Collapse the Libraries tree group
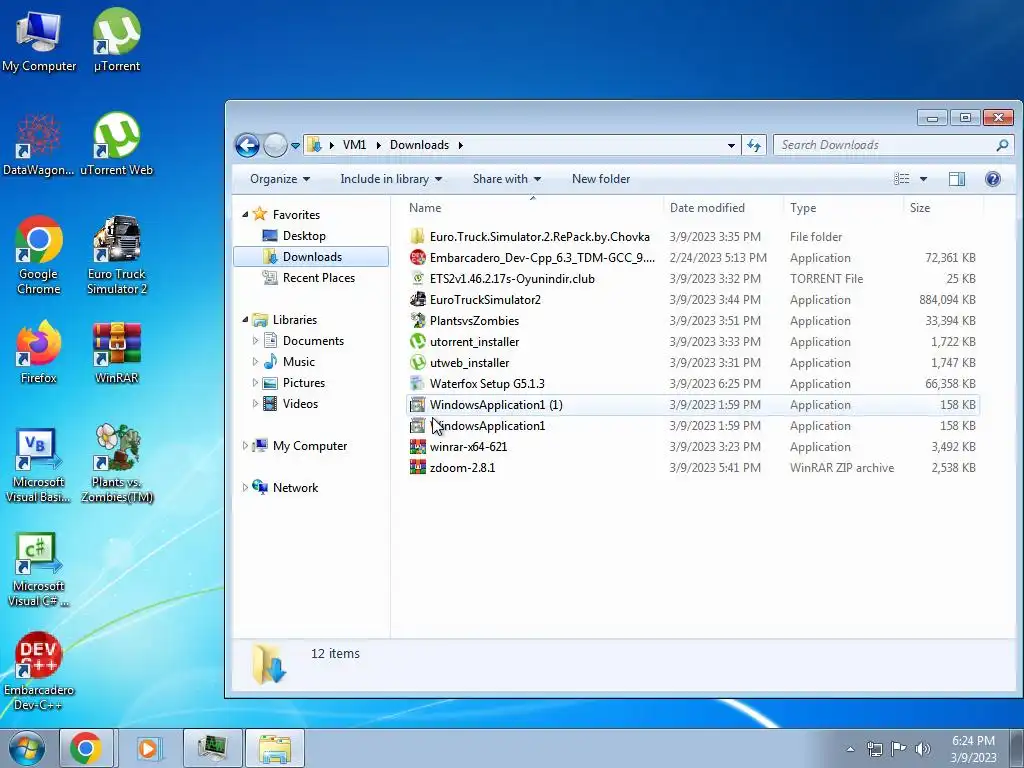Screen dimensions: 1024x768 coord(246,319)
